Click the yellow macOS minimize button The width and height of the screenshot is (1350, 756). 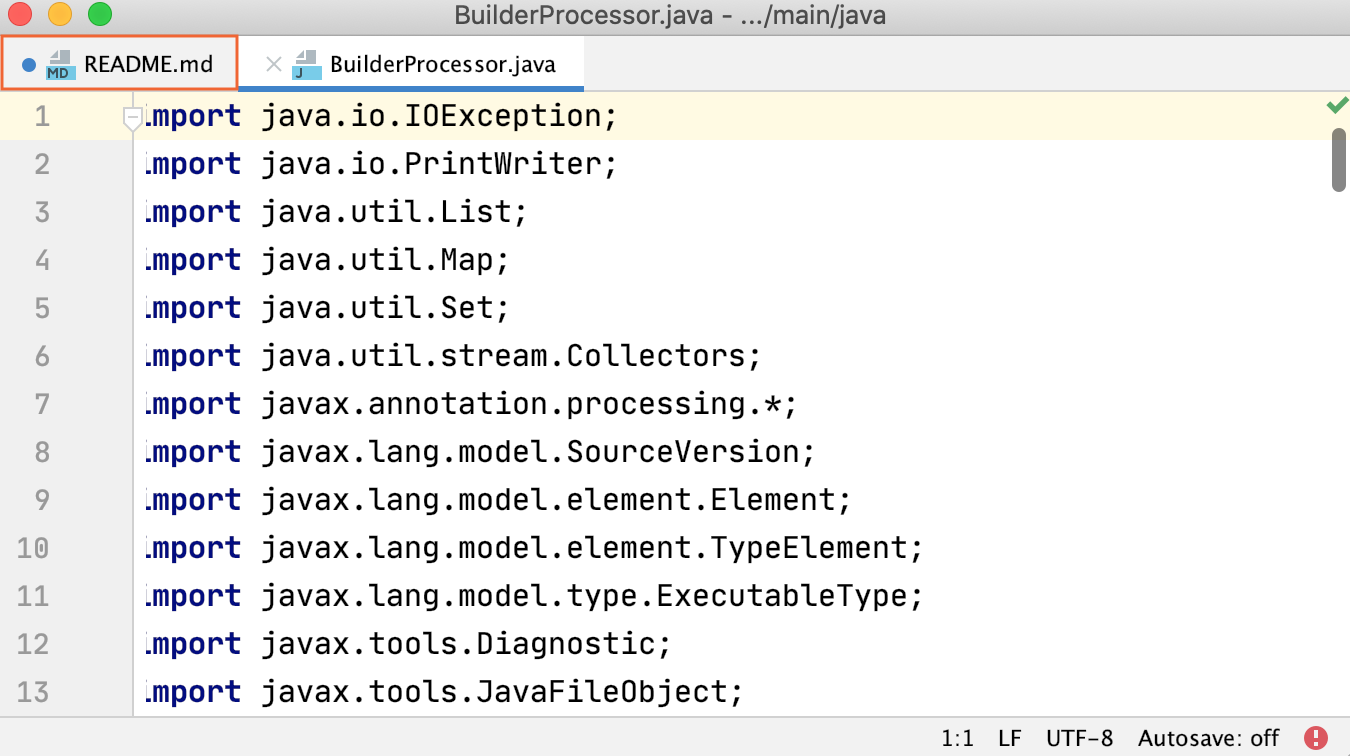point(60,16)
